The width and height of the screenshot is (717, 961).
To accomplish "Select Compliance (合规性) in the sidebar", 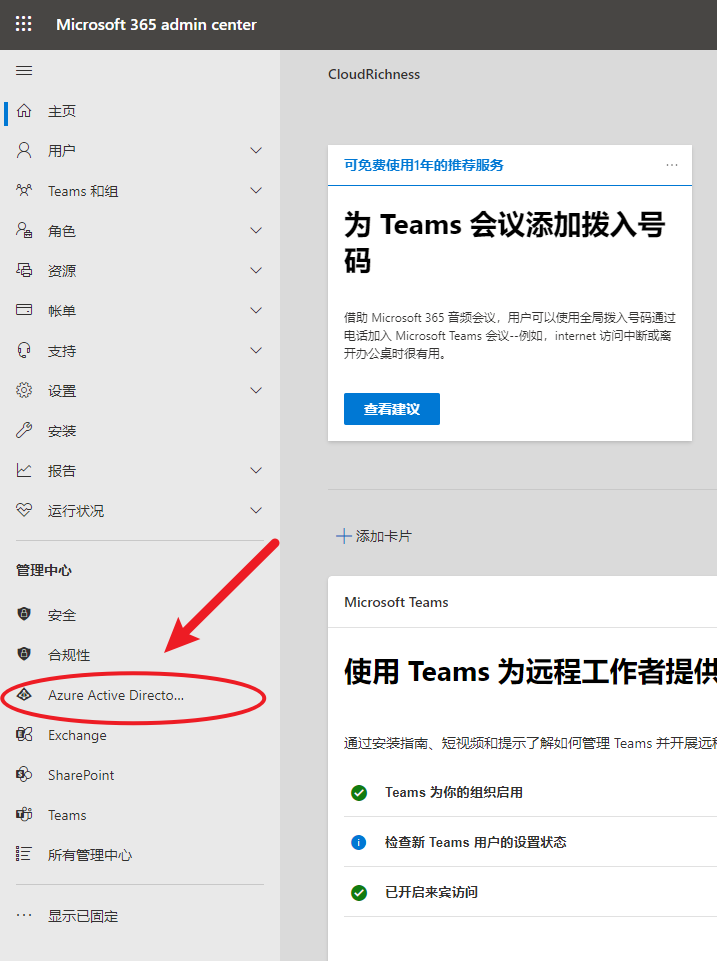I will [x=68, y=655].
